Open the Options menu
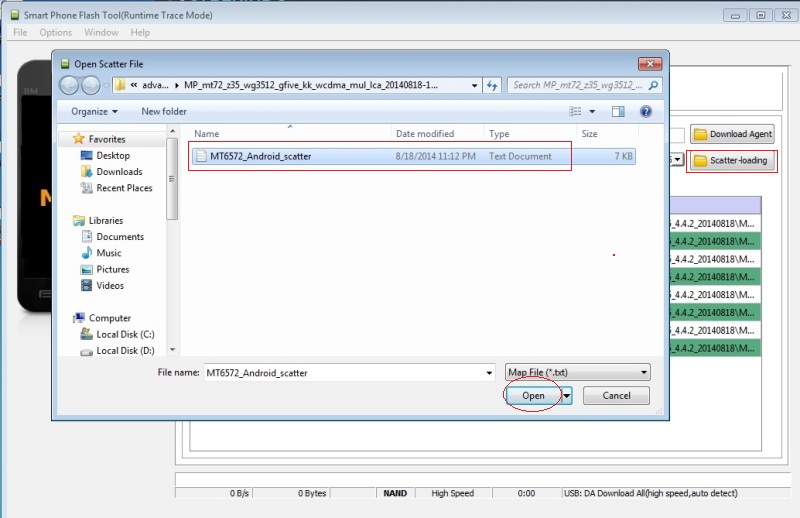 [x=56, y=32]
